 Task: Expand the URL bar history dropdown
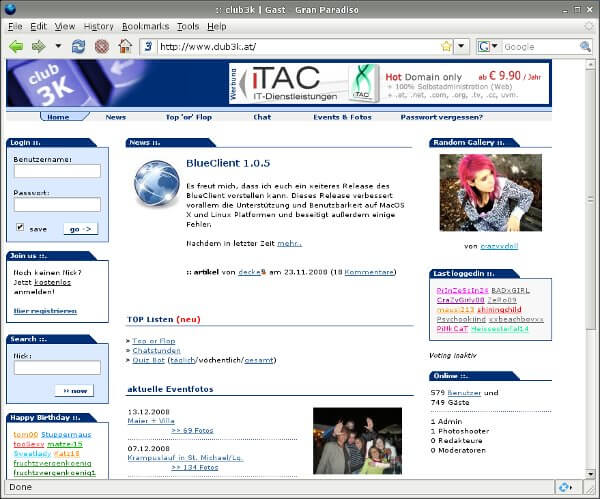(x=462, y=46)
